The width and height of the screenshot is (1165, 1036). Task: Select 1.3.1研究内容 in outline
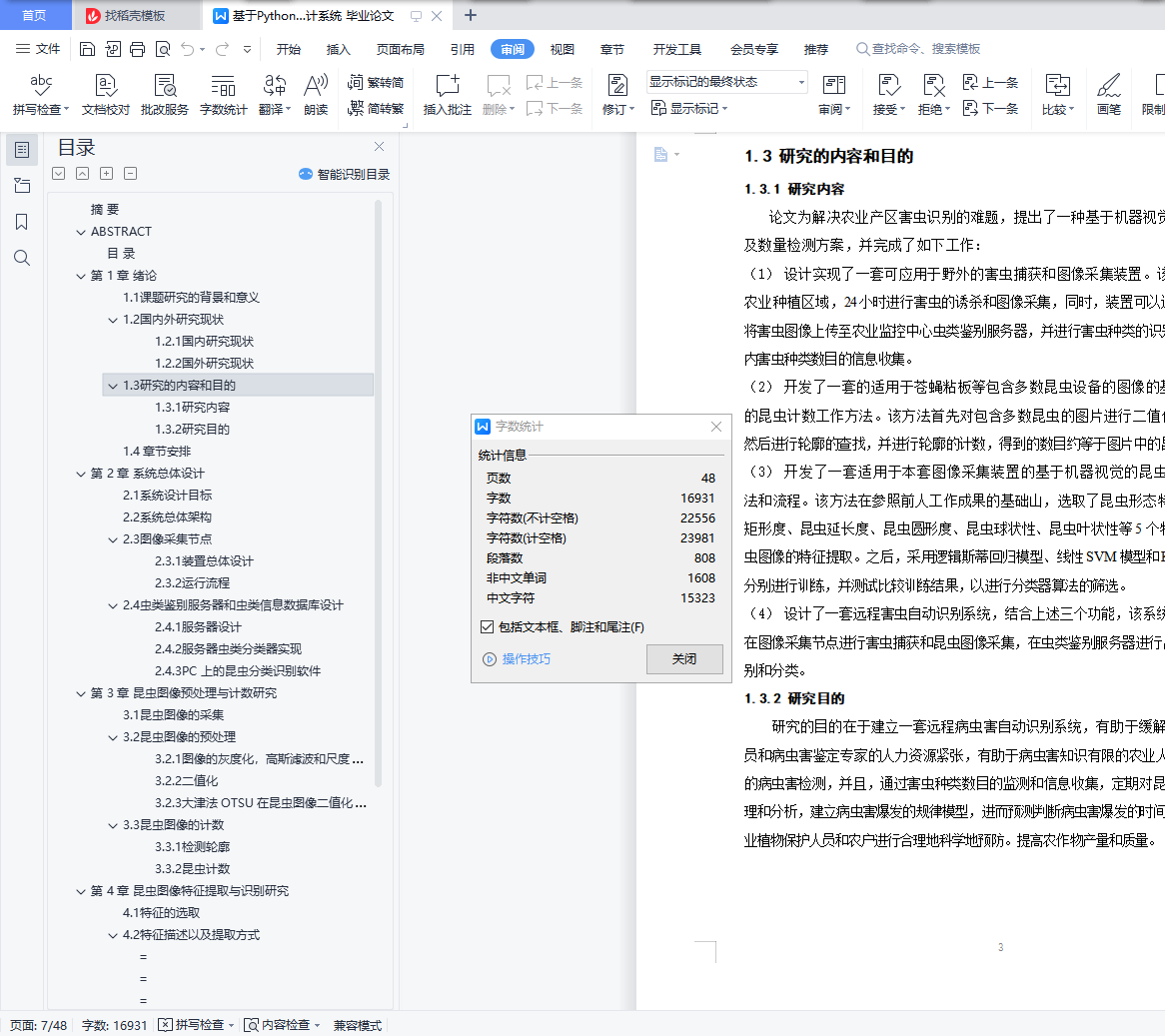[x=192, y=408]
